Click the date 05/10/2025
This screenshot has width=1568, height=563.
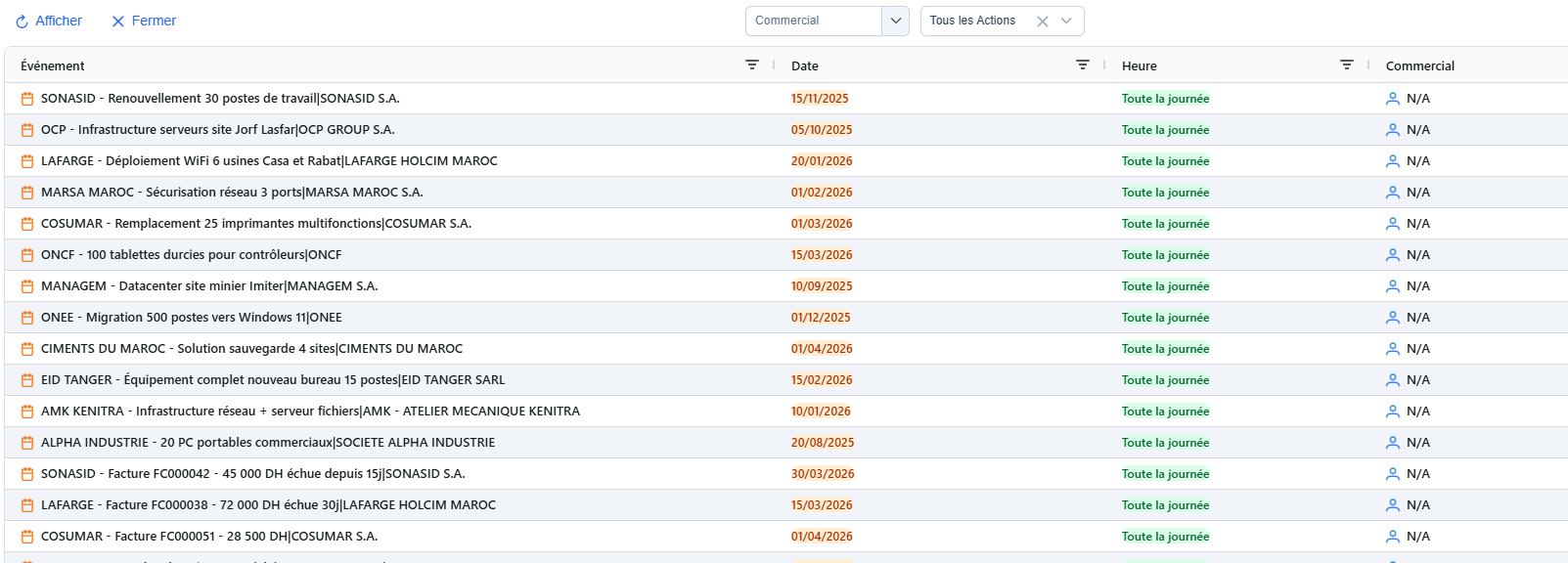click(822, 130)
